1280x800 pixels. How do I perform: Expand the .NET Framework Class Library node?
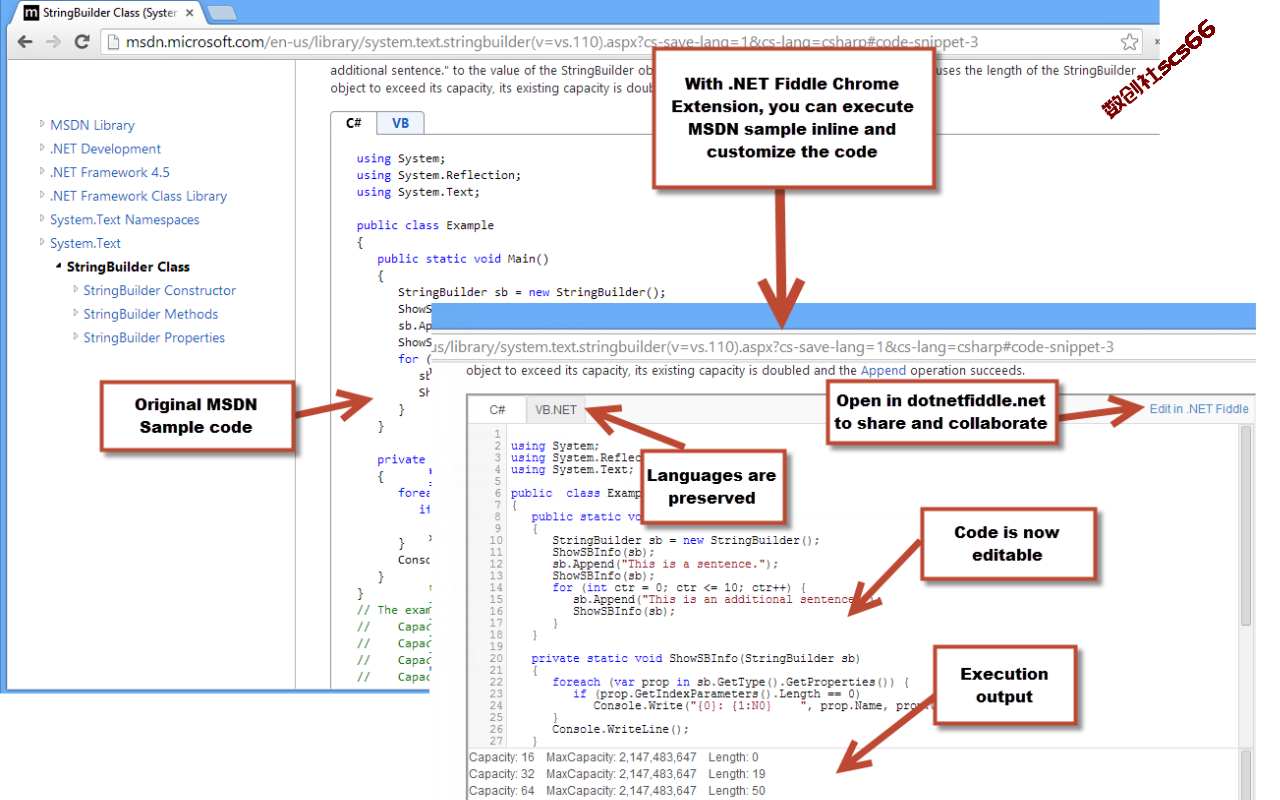pyautogui.click(x=42, y=195)
